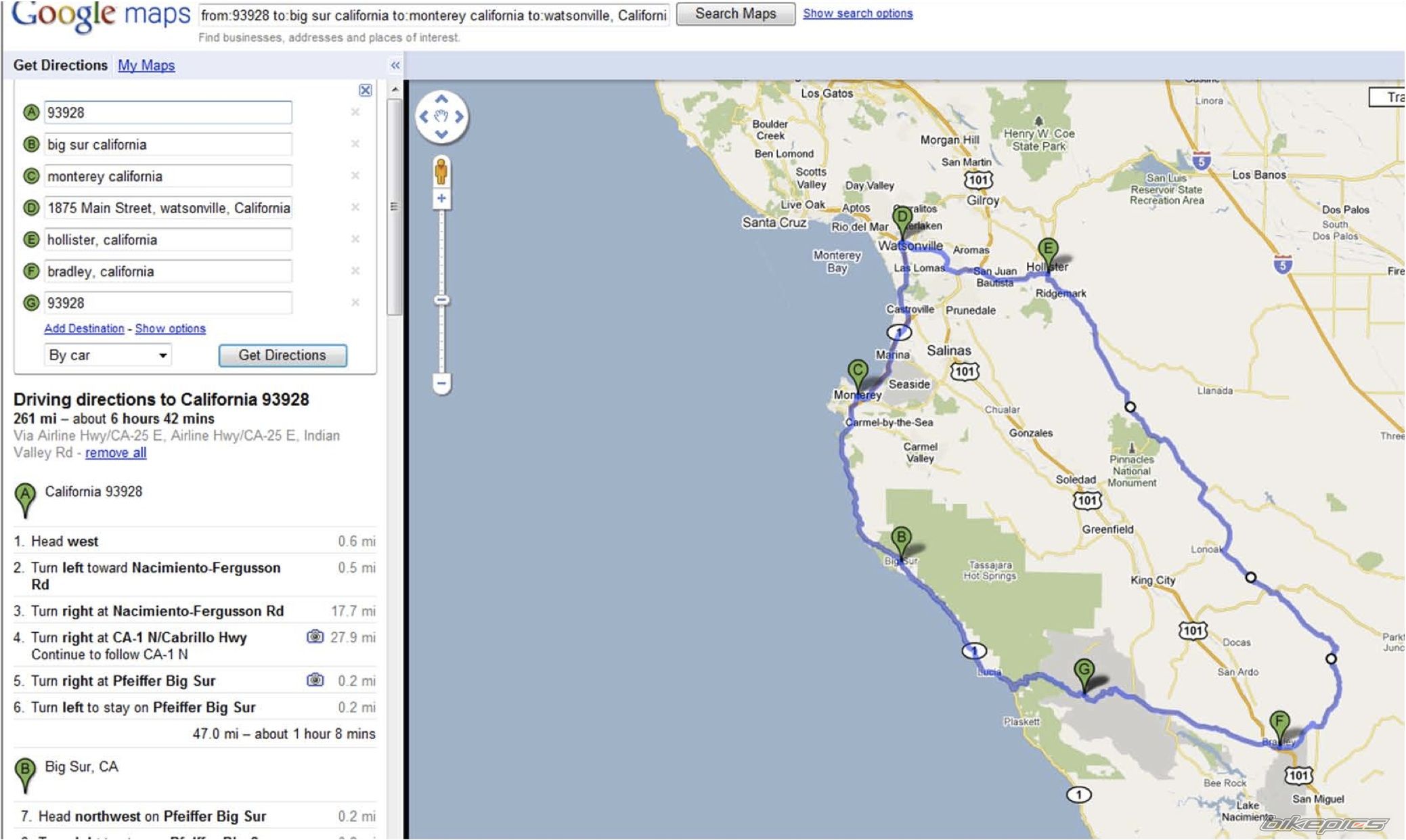
Task: Select step 4 CA-1 N/Cabrillo Hwy
Action: click(x=194, y=645)
